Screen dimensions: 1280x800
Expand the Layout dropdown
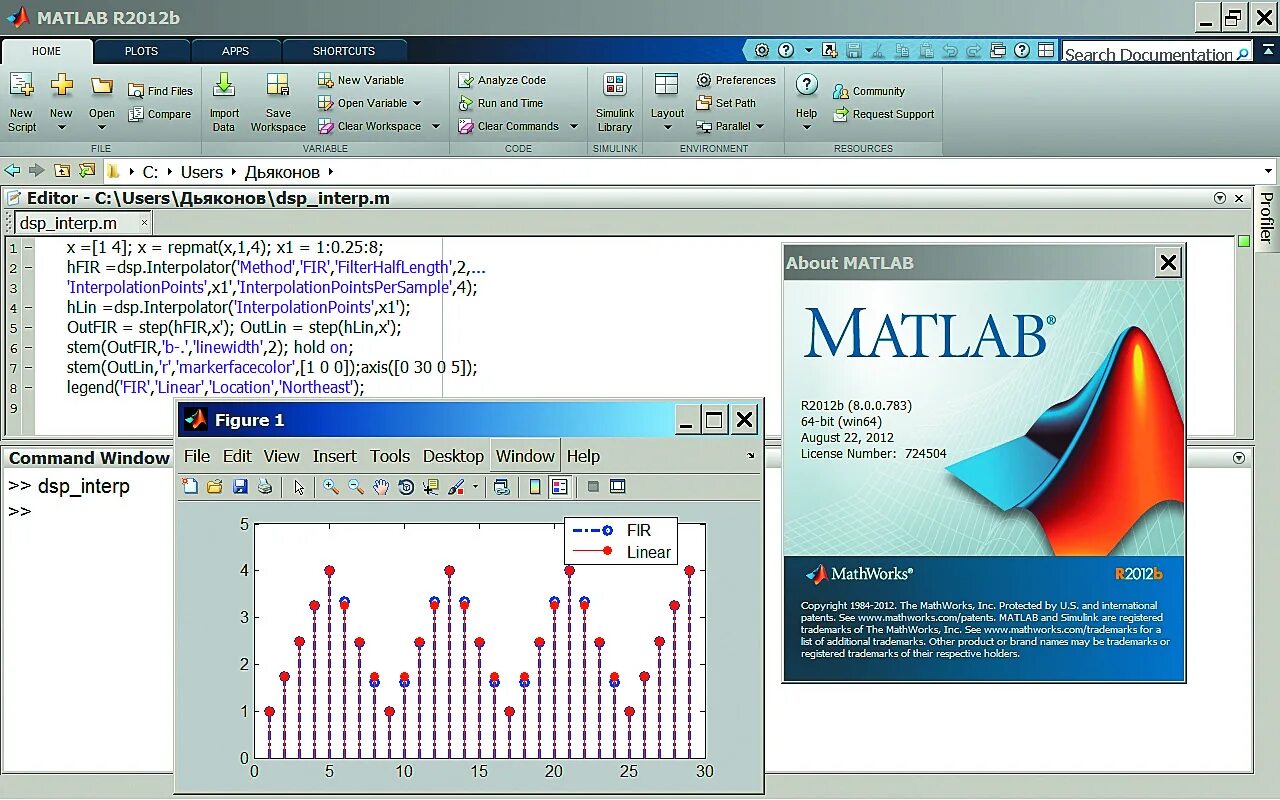click(x=668, y=128)
